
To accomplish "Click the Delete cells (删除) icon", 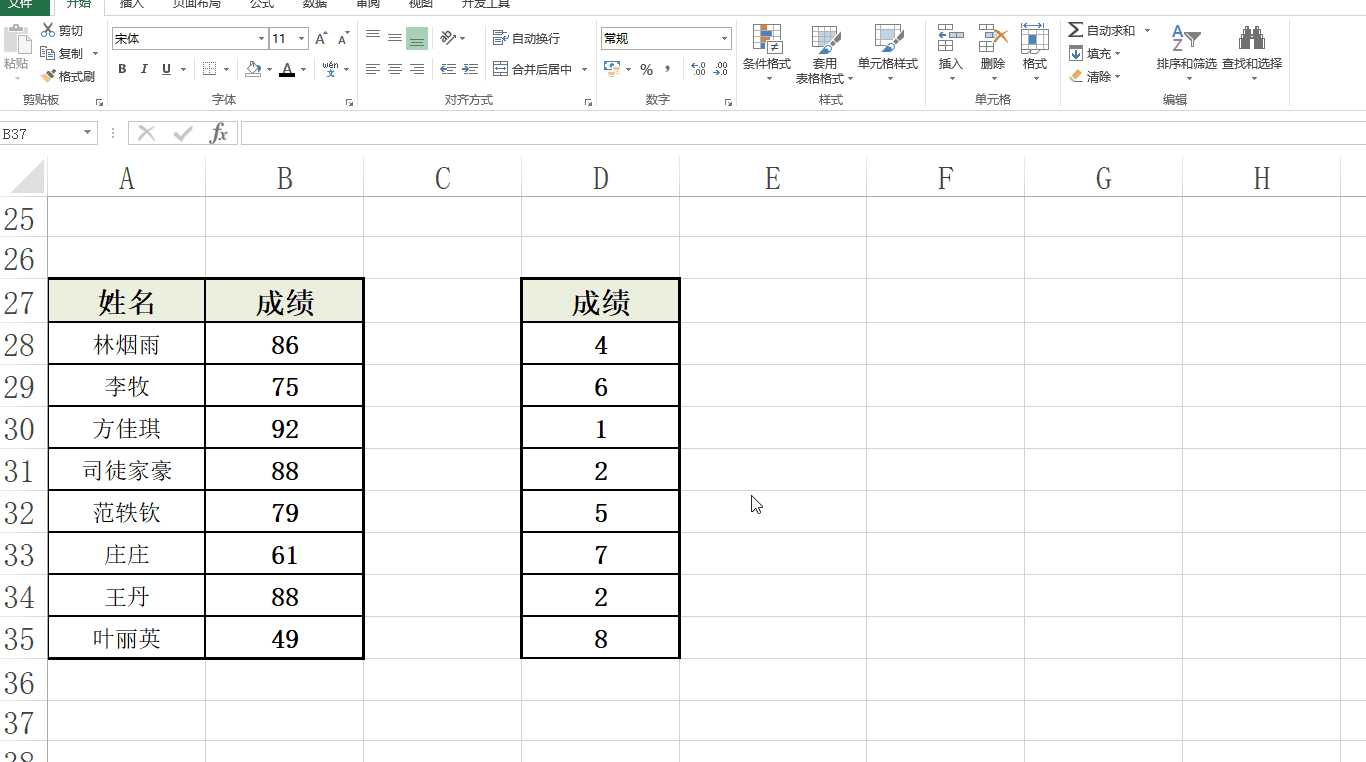I will pos(993,39).
